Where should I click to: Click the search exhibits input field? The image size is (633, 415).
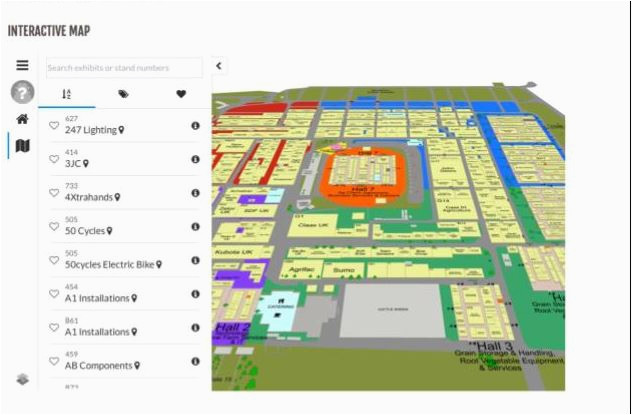click(123, 68)
